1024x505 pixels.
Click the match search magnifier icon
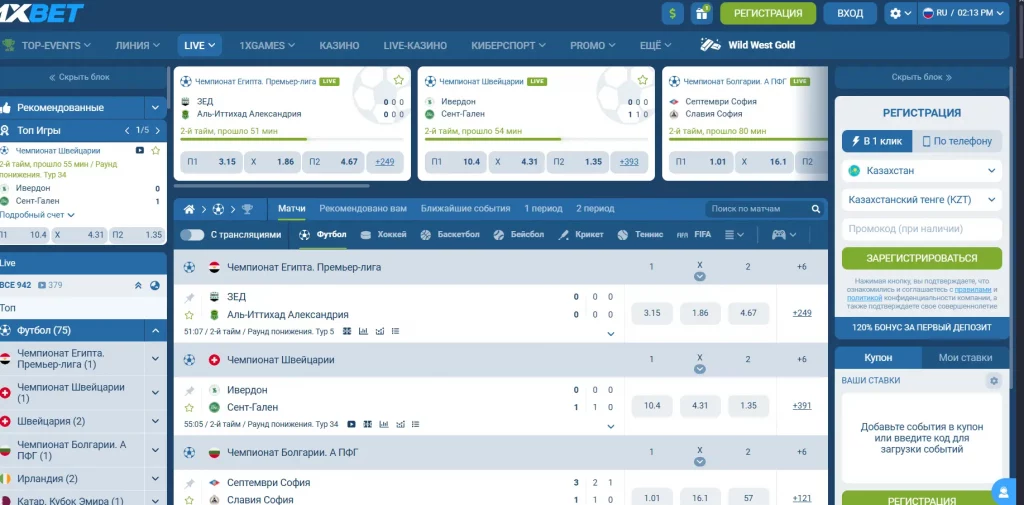click(x=816, y=209)
